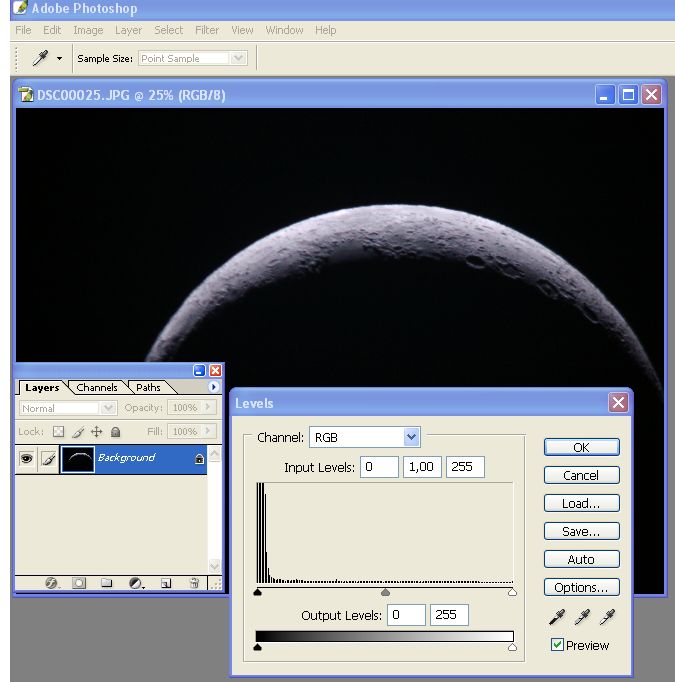Click the Save... button
Viewport: 675px width, 682px height.
click(581, 531)
